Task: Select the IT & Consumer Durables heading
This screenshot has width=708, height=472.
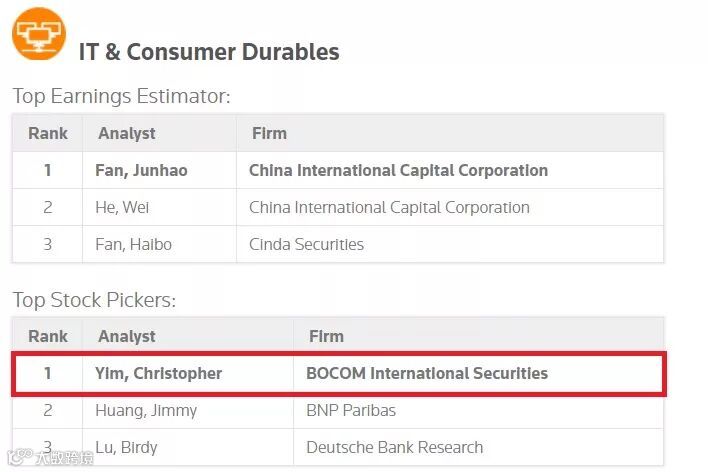Action: pyautogui.click(x=209, y=51)
